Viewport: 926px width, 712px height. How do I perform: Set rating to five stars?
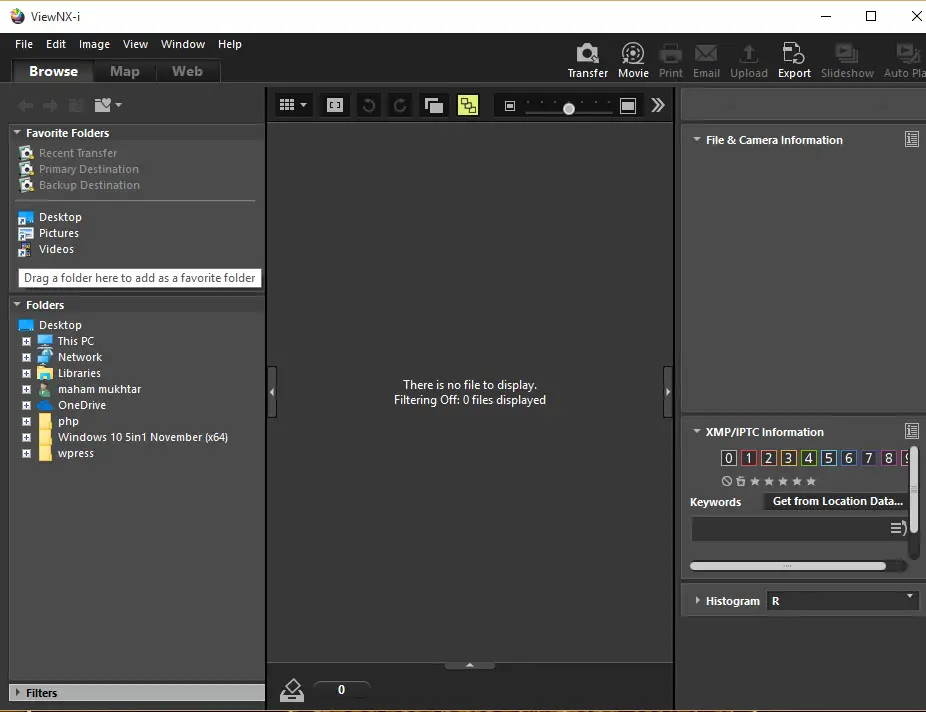pos(811,481)
